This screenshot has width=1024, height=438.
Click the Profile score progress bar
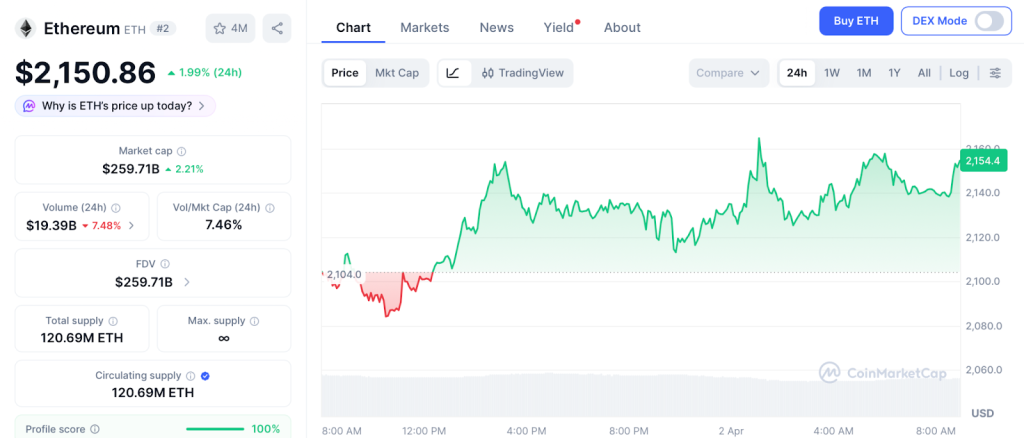pyautogui.click(x=215, y=429)
